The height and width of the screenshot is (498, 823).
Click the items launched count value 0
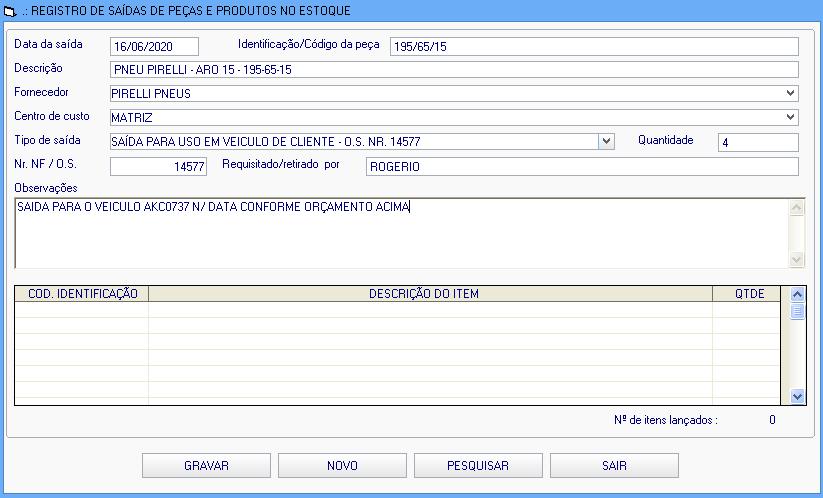(772, 420)
